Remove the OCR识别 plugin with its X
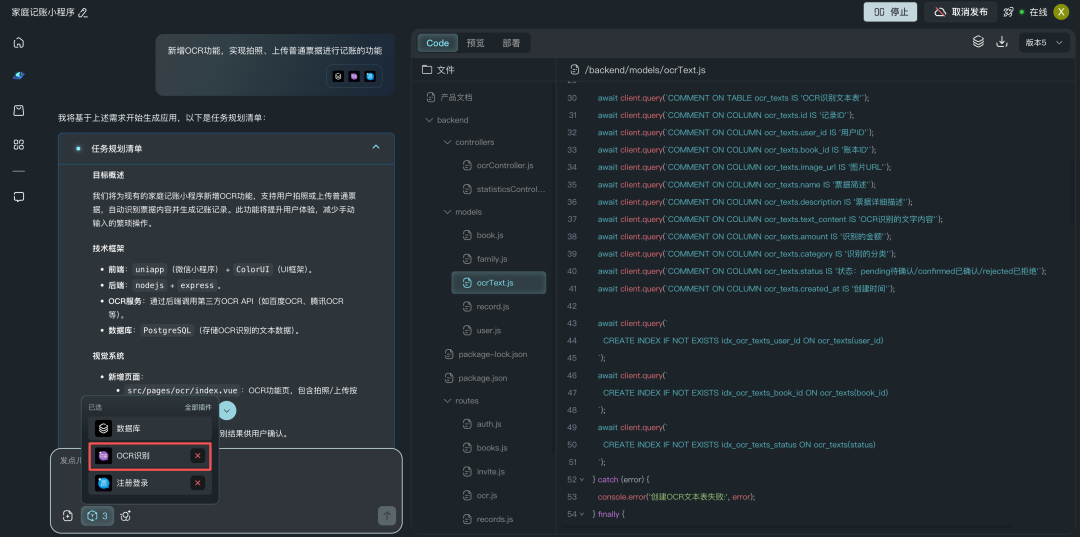Viewport: 1080px width, 537px height. (198, 456)
